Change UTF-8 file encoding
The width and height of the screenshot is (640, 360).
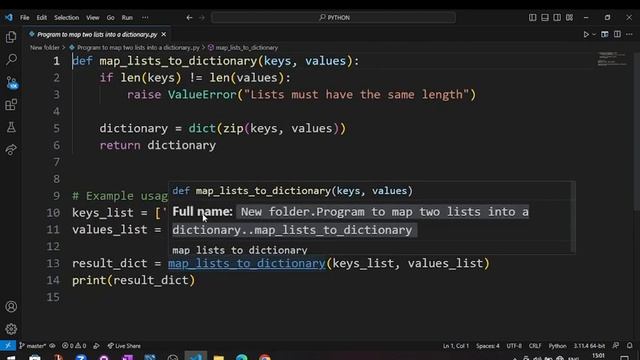coord(514,346)
